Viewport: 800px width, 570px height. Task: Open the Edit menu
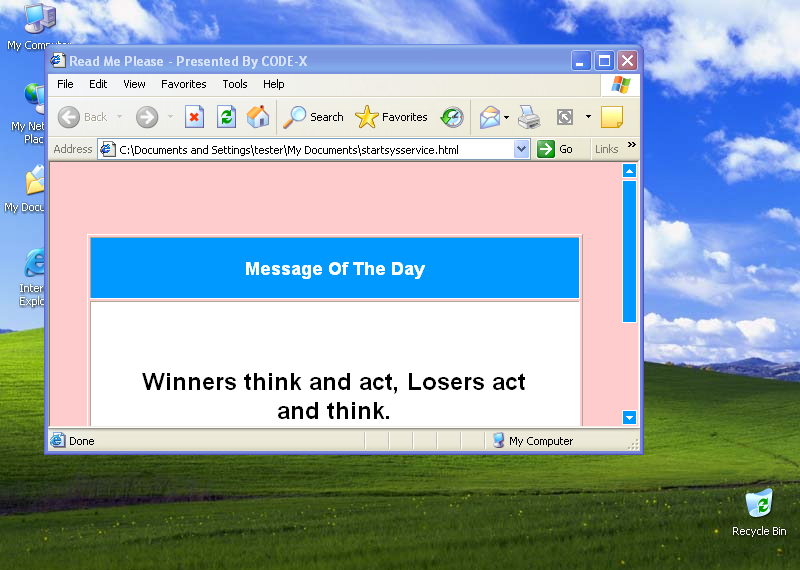click(98, 84)
